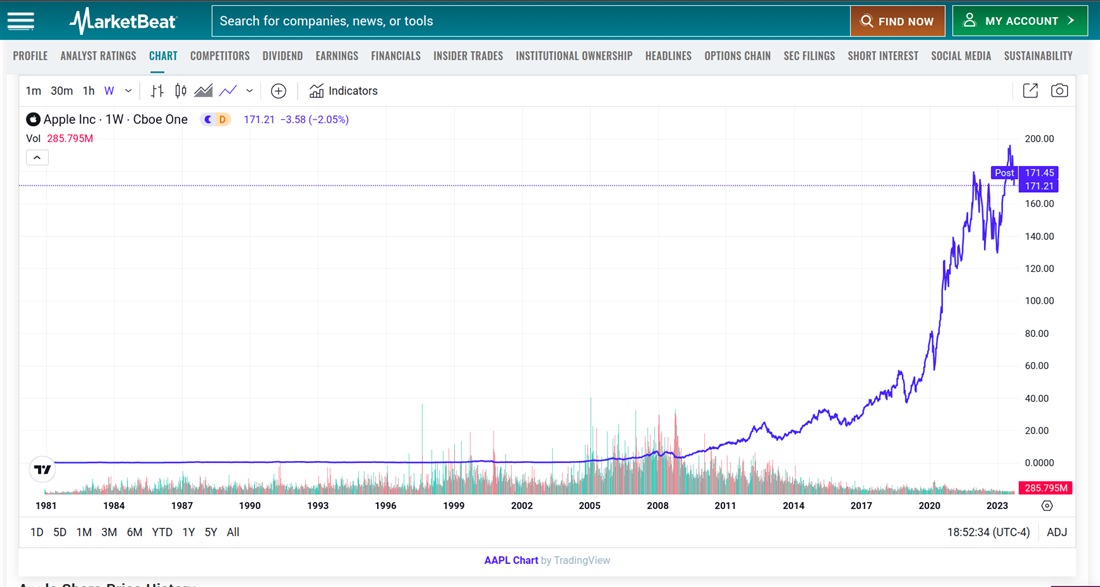This screenshot has width=1100, height=587.
Task: Click the TradingView logo on the chart
Action: [42, 469]
